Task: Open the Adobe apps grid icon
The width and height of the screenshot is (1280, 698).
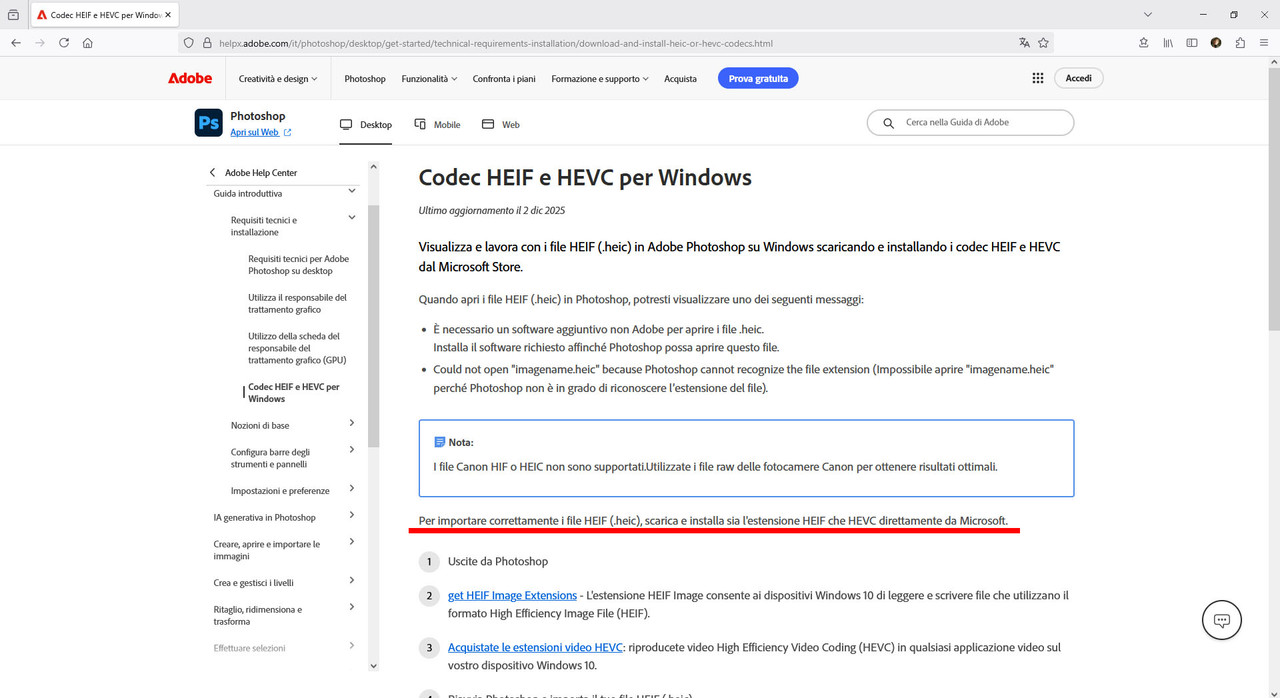Action: pyautogui.click(x=1038, y=78)
